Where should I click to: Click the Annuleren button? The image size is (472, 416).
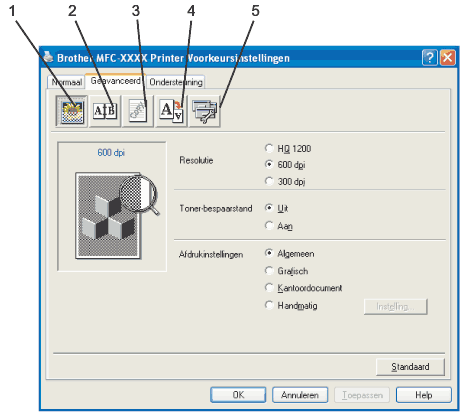point(300,395)
